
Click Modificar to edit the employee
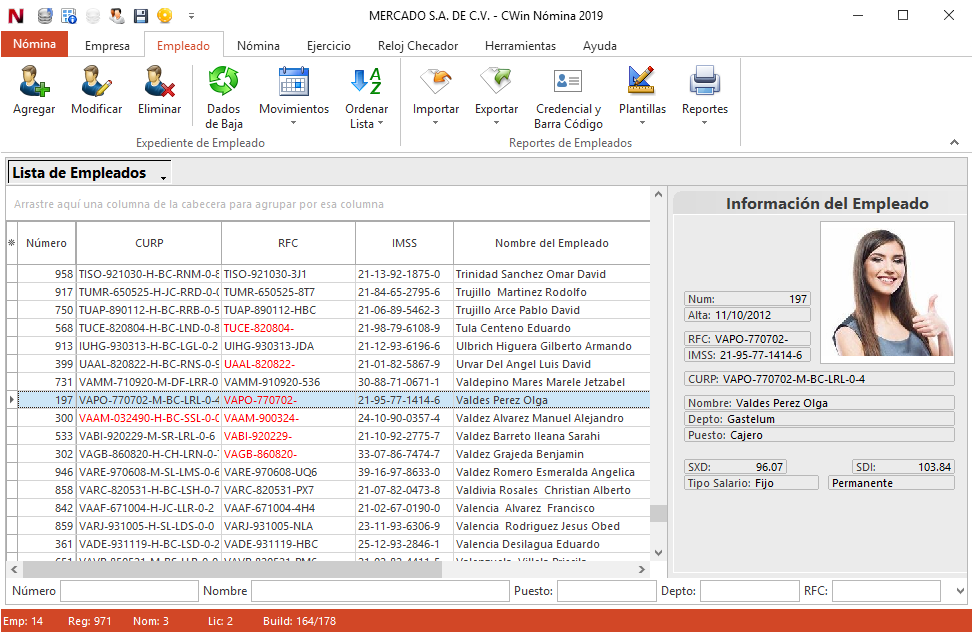pyautogui.click(x=97, y=91)
